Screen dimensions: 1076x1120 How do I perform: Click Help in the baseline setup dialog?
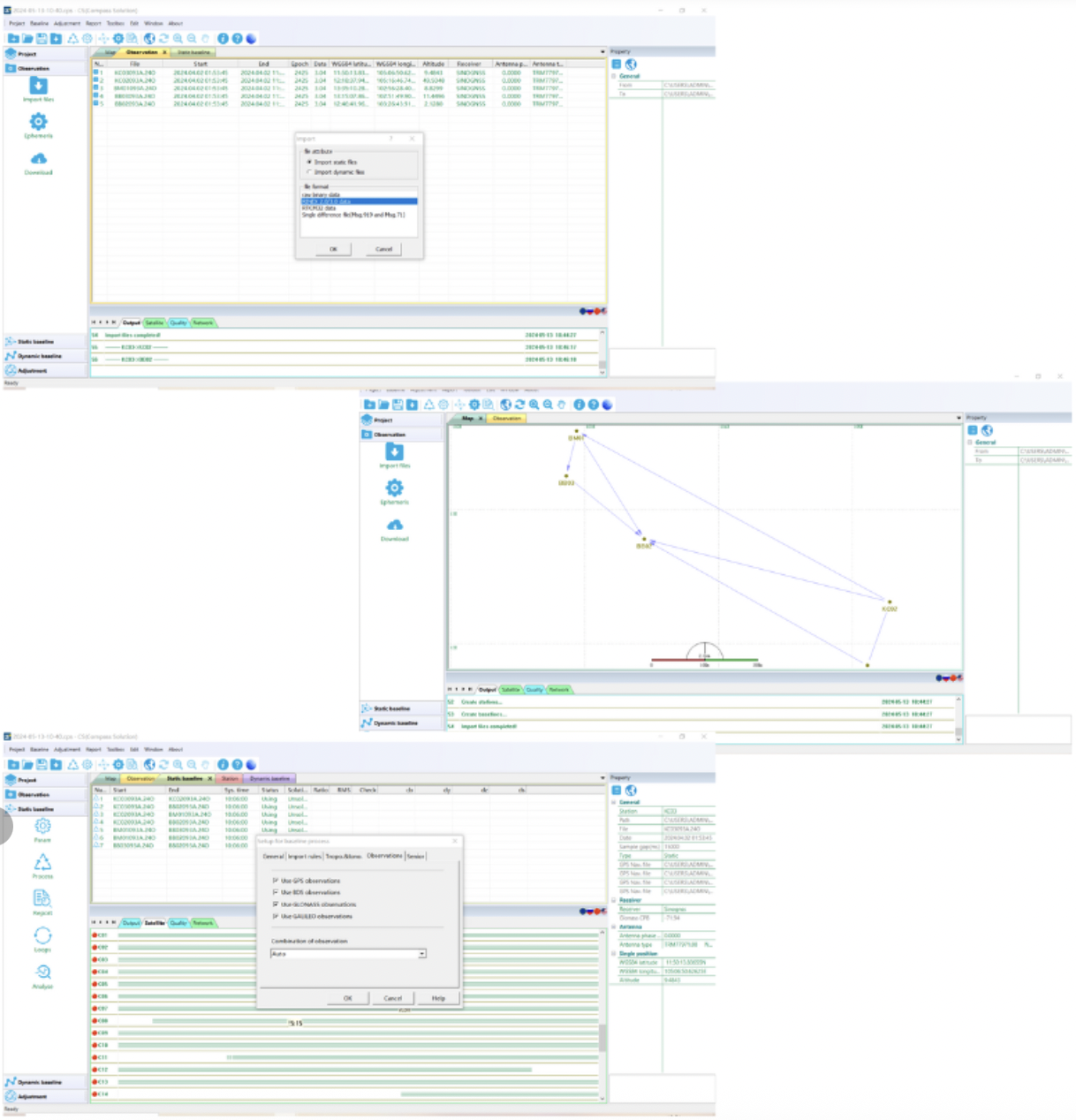tap(438, 998)
